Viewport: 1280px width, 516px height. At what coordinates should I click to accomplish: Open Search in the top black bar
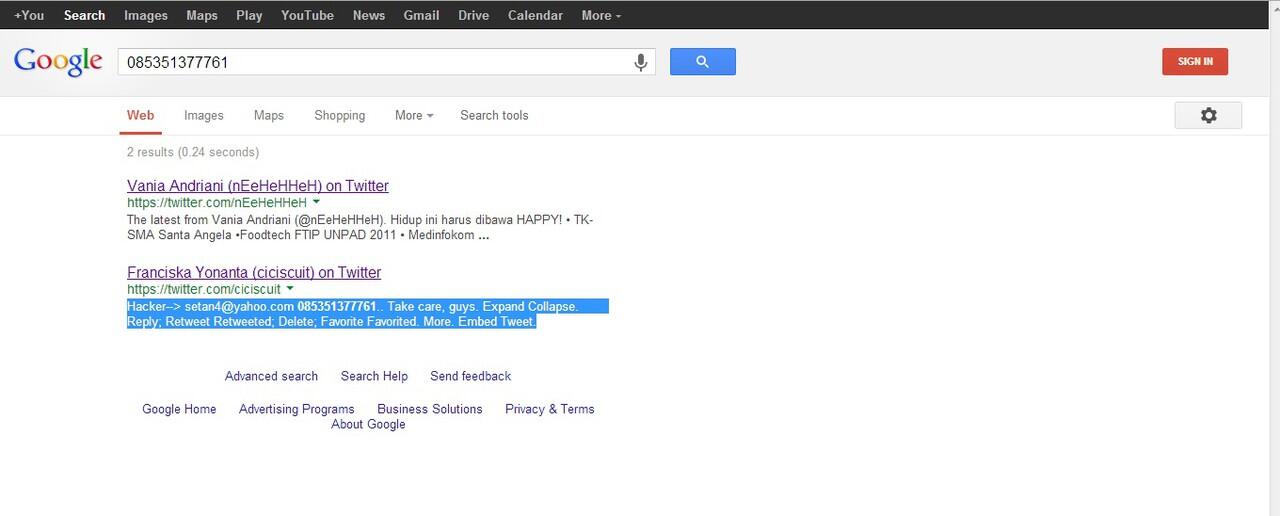pos(84,15)
